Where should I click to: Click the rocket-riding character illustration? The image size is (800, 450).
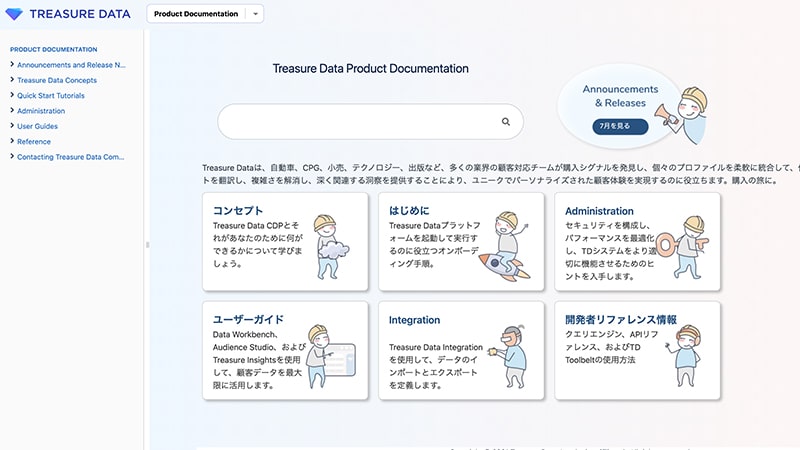click(x=505, y=246)
